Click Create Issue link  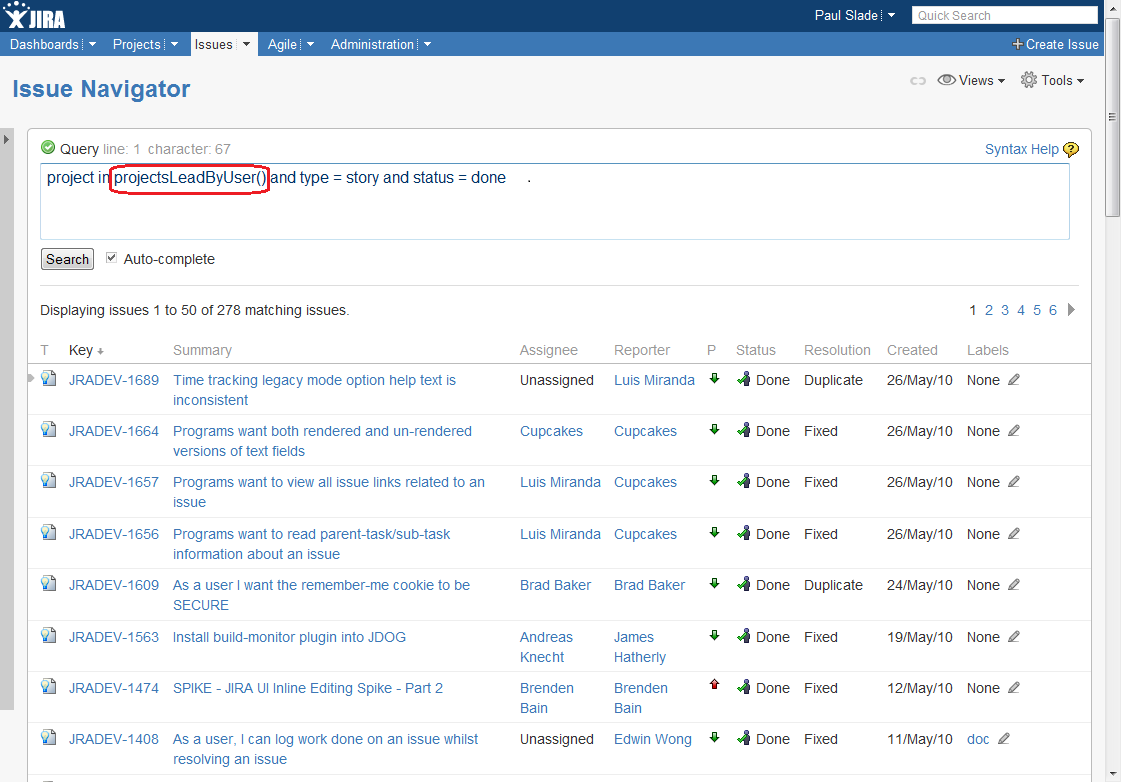point(1062,44)
